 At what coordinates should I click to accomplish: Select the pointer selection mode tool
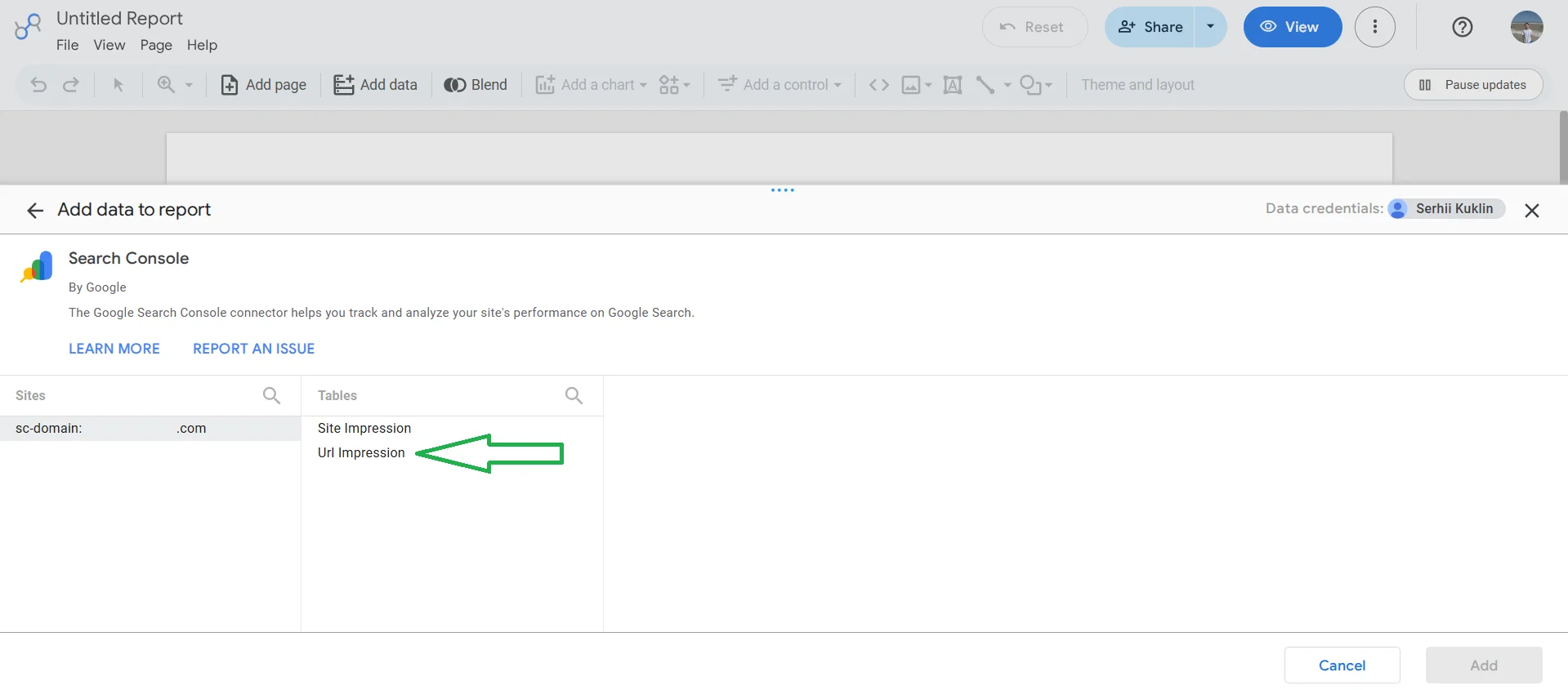(x=118, y=85)
